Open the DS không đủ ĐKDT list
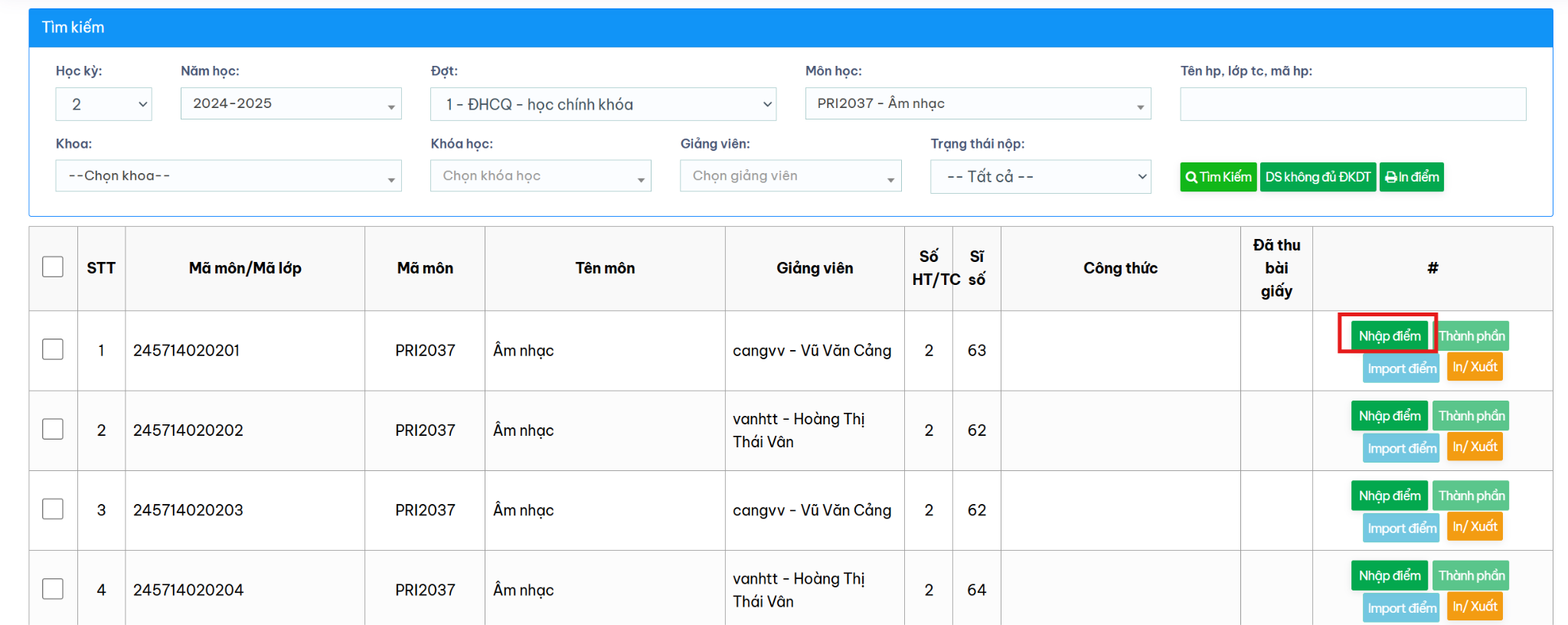The image size is (1568, 625). (1318, 177)
